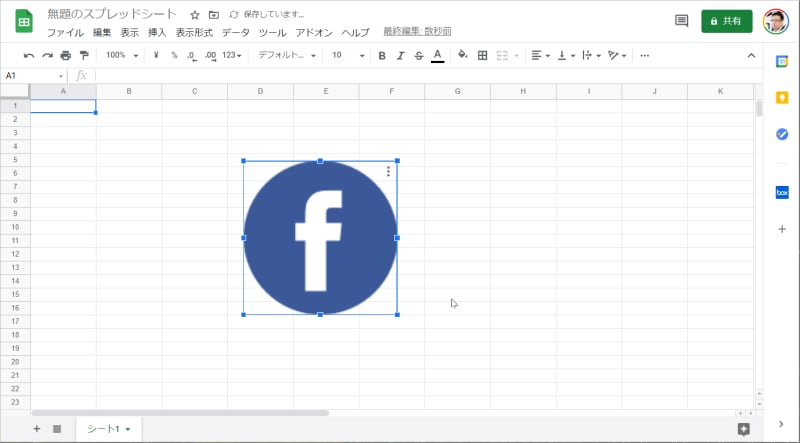The height and width of the screenshot is (443, 800).
Task: Open the ファイル menu
Action: (x=65, y=33)
